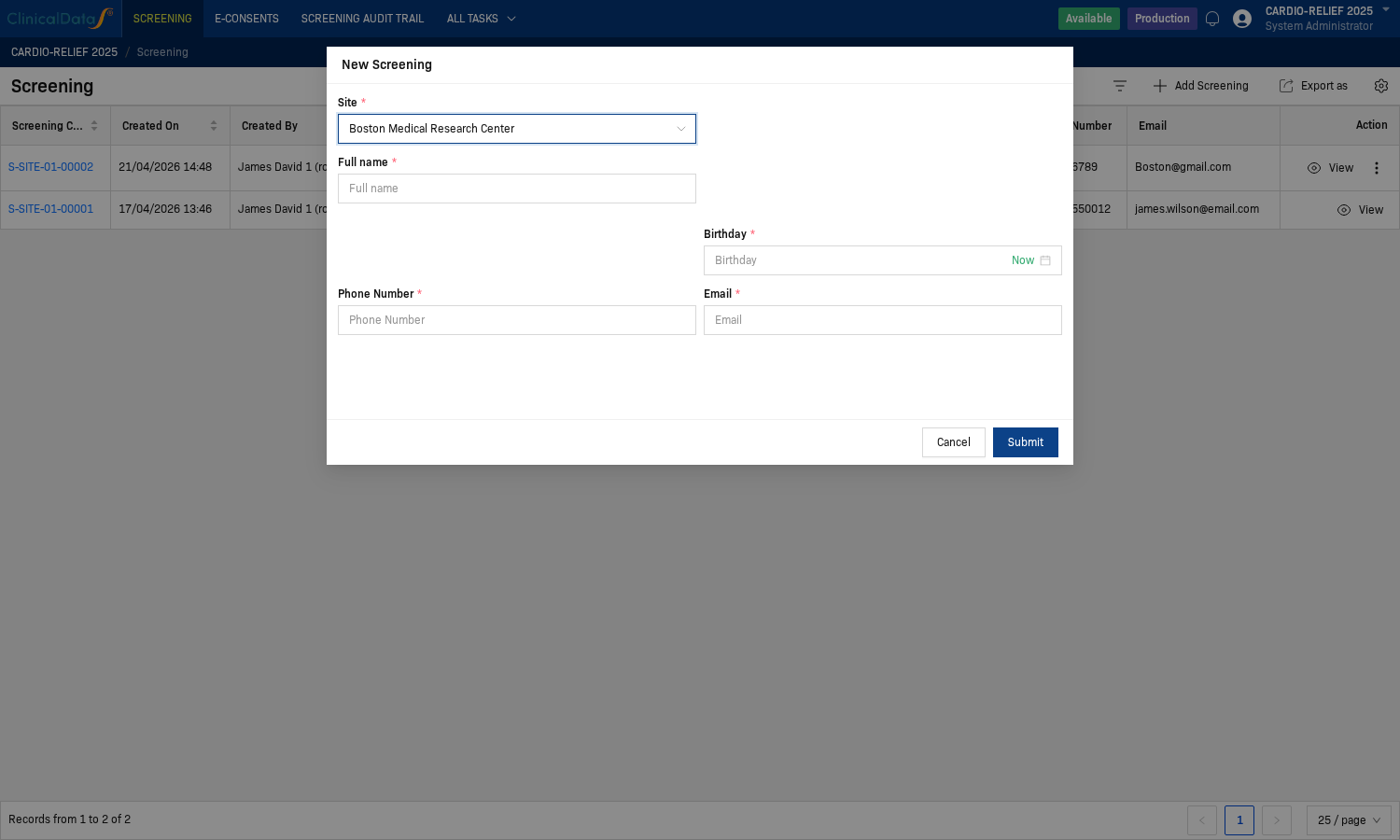Viewport: 1400px width, 840px height.
Task: Open S-SITE-01-00001 screening link
Action: pos(51,209)
